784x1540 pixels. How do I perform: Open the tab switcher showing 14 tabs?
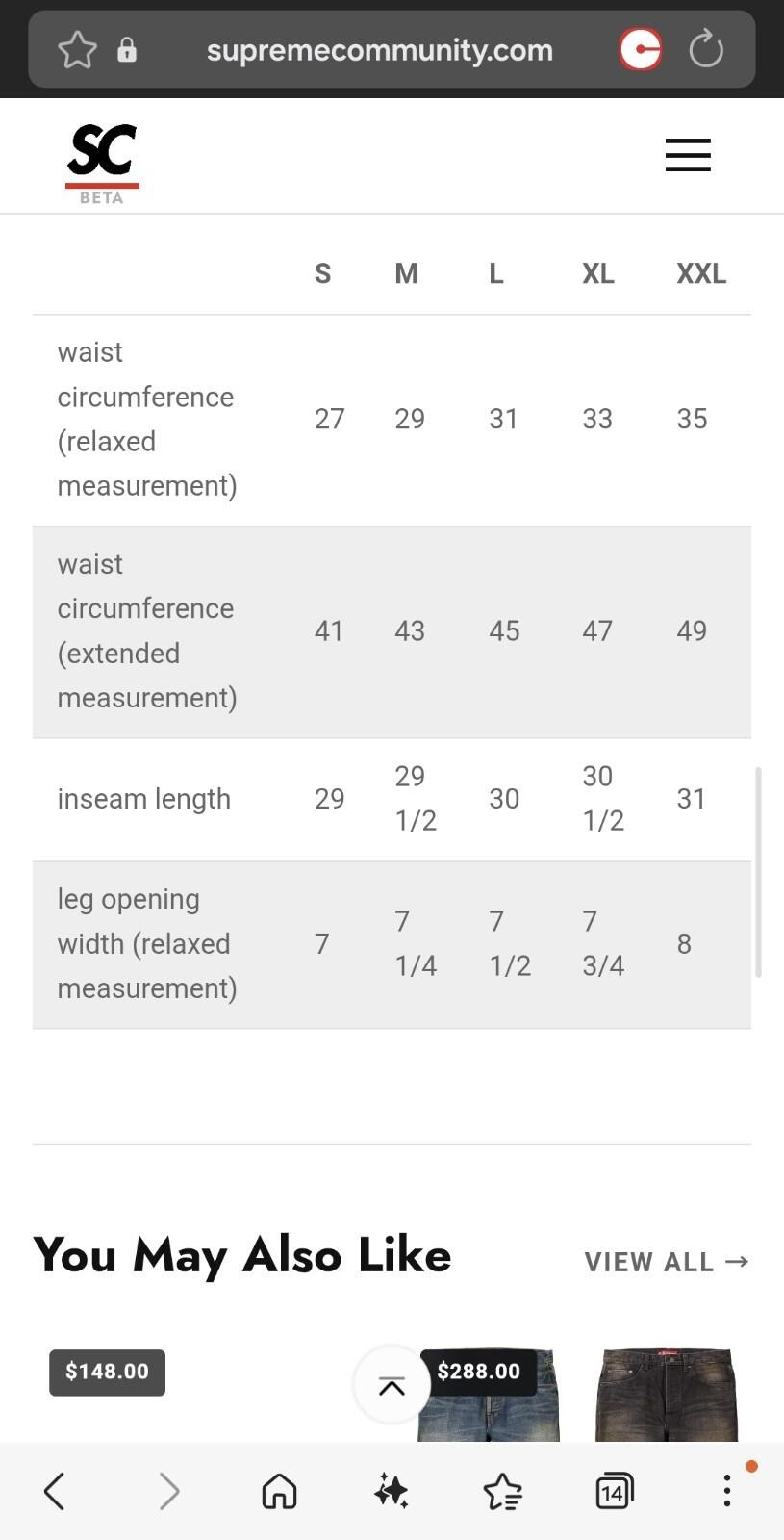[x=615, y=1491]
